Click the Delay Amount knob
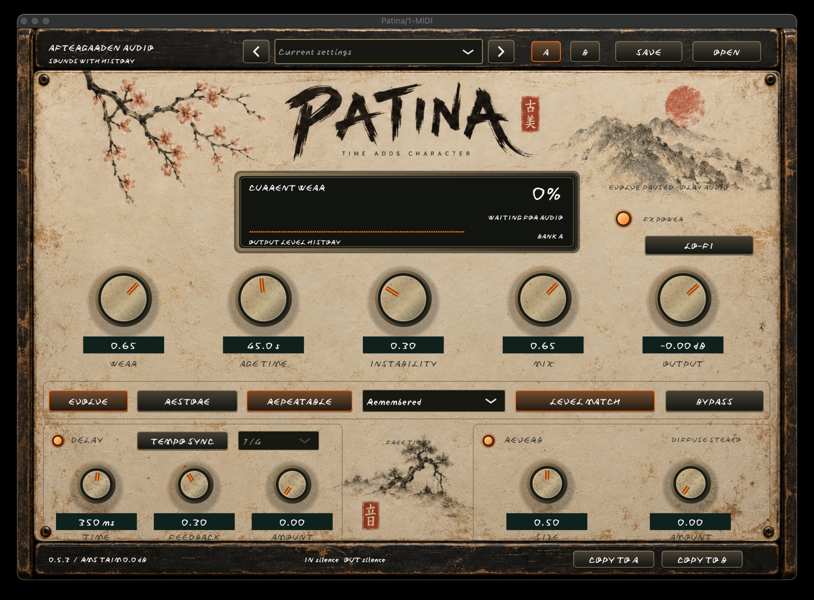 292,485
